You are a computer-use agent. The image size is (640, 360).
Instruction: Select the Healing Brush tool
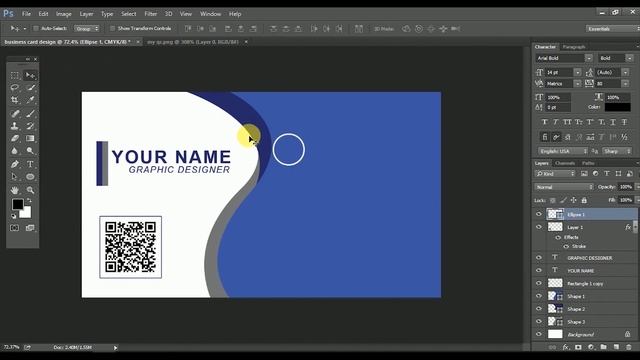point(15,113)
